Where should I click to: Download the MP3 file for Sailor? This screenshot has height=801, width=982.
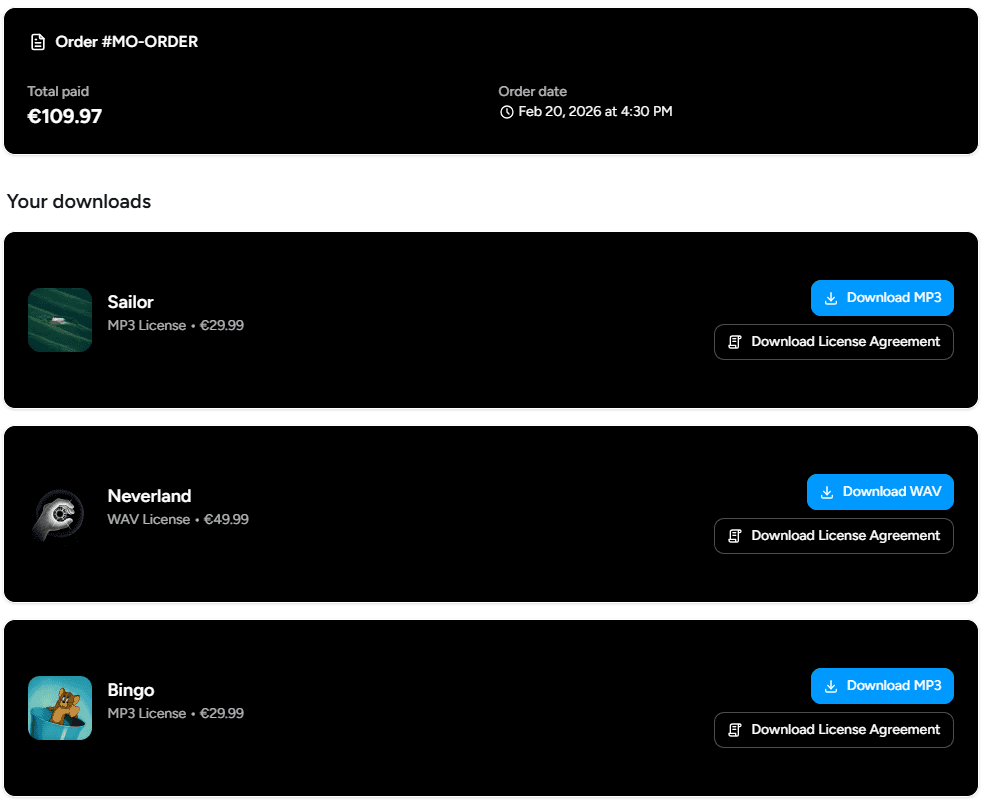(882, 298)
